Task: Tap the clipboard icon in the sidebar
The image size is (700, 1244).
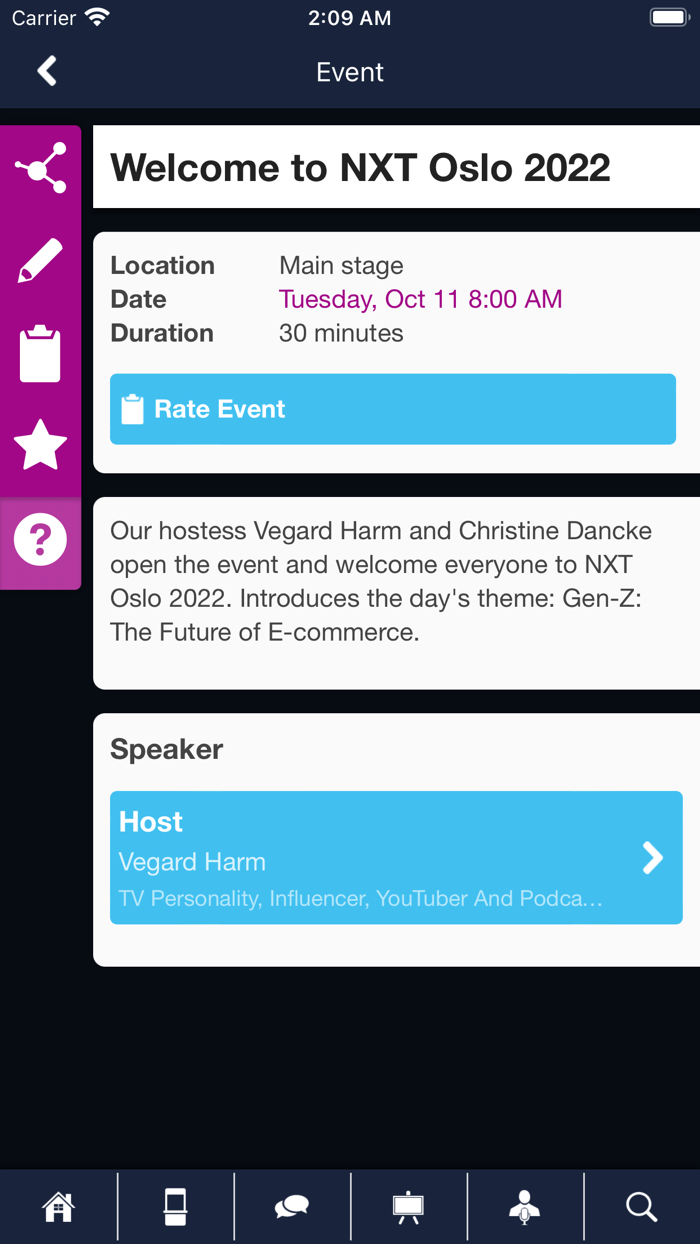Action: tap(40, 353)
